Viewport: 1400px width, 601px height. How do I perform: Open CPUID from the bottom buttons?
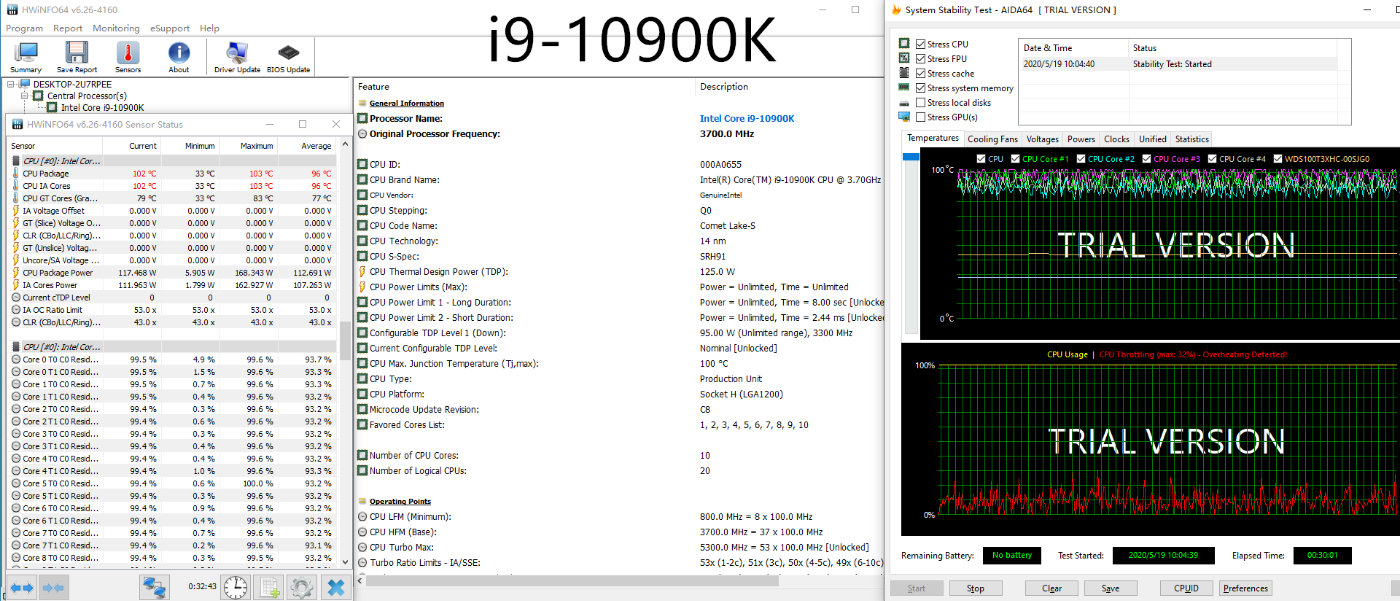(1186, 588)
